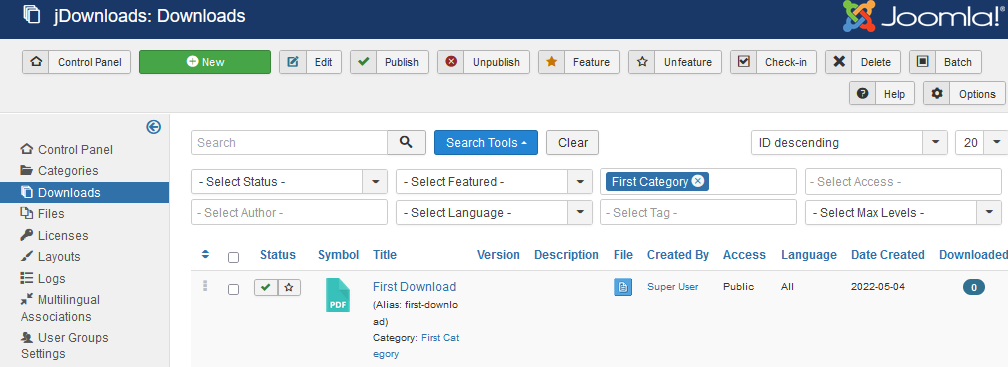Click the Super User author link
Image resolution: width=1008 pixels, height=367 pixels.
[x=672, y=287]
